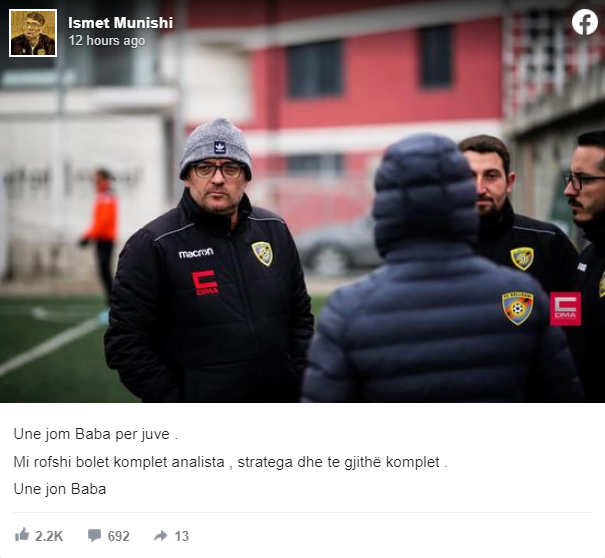Image resolution: width=605 pixels, height=558 pixels.
Task: Click the comment bubble icon
Action: pos(94,535)
